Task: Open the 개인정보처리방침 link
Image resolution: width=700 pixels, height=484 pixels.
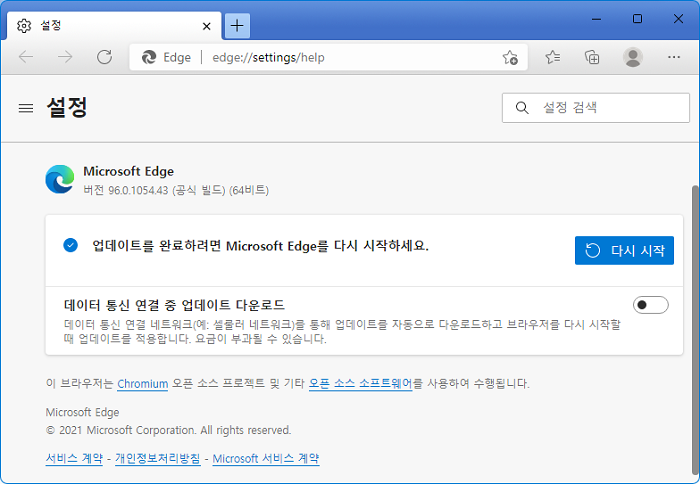Action: pos(158,458)
